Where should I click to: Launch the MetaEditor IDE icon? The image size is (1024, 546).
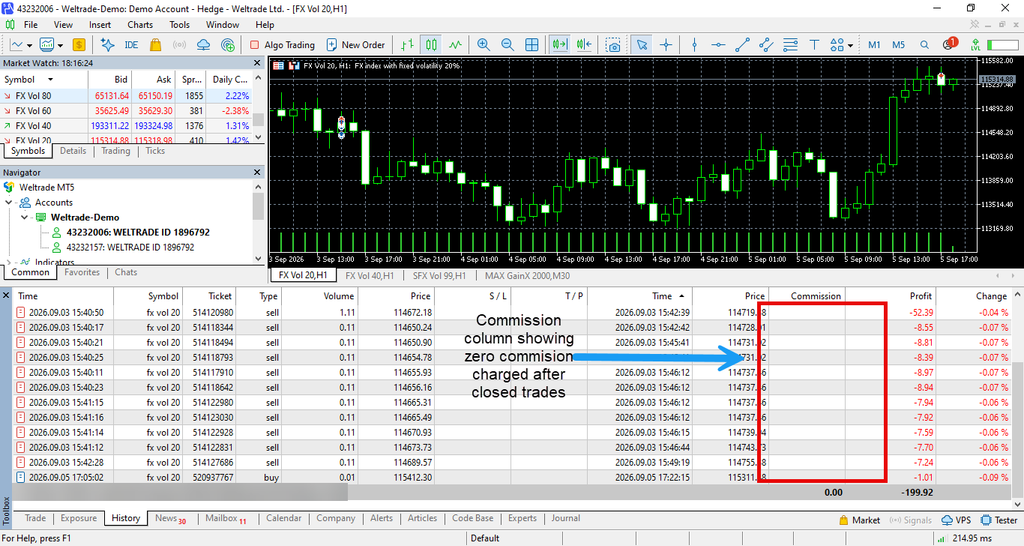click(131, 45)
